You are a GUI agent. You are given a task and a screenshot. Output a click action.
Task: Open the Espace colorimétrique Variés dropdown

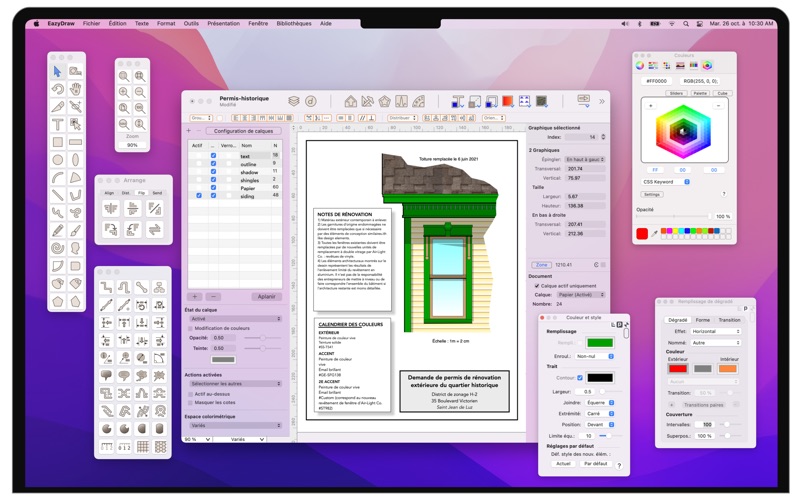(x=235, y=425)
